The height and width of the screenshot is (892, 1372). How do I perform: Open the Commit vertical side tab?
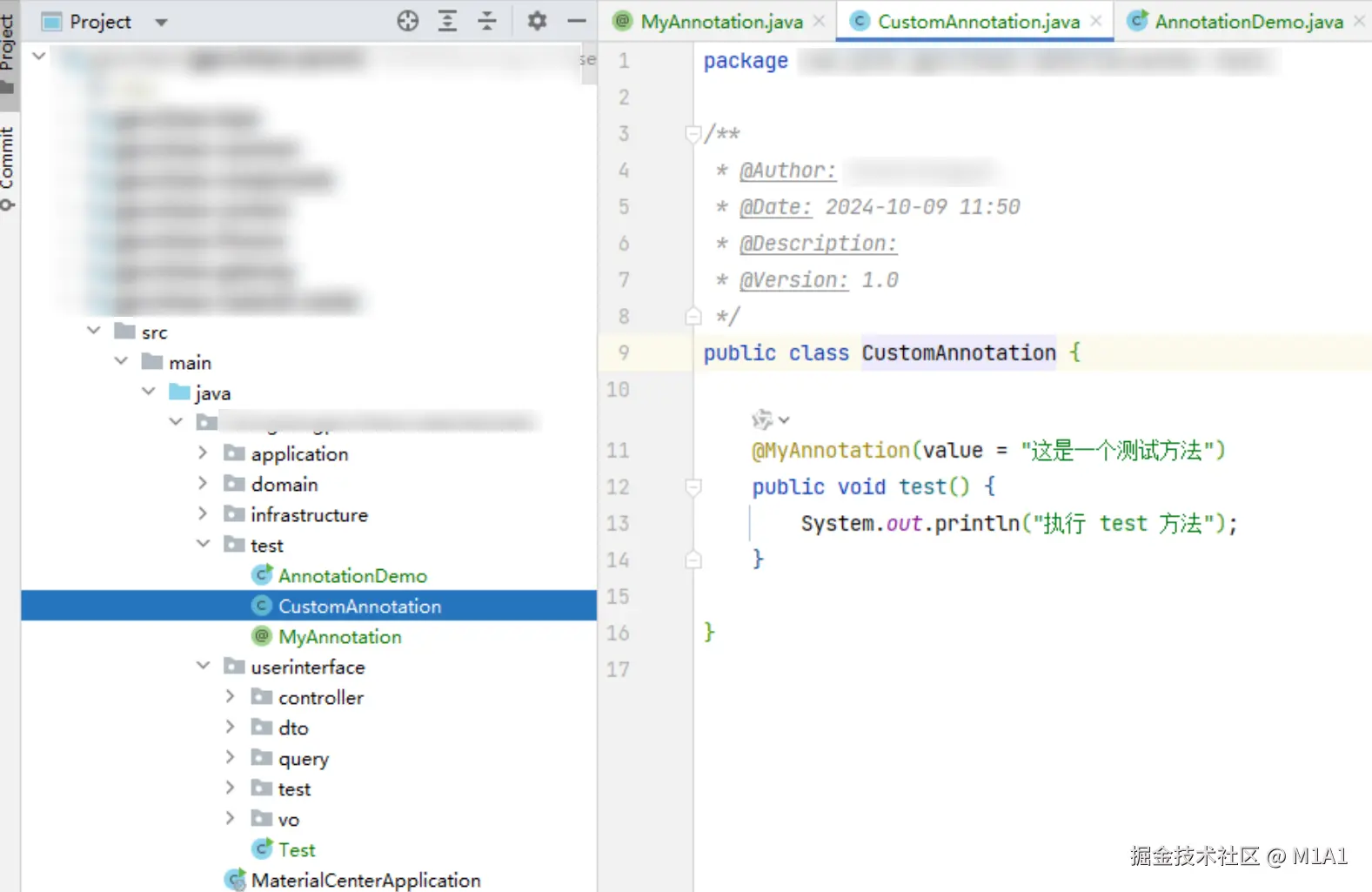coord(8,167)
